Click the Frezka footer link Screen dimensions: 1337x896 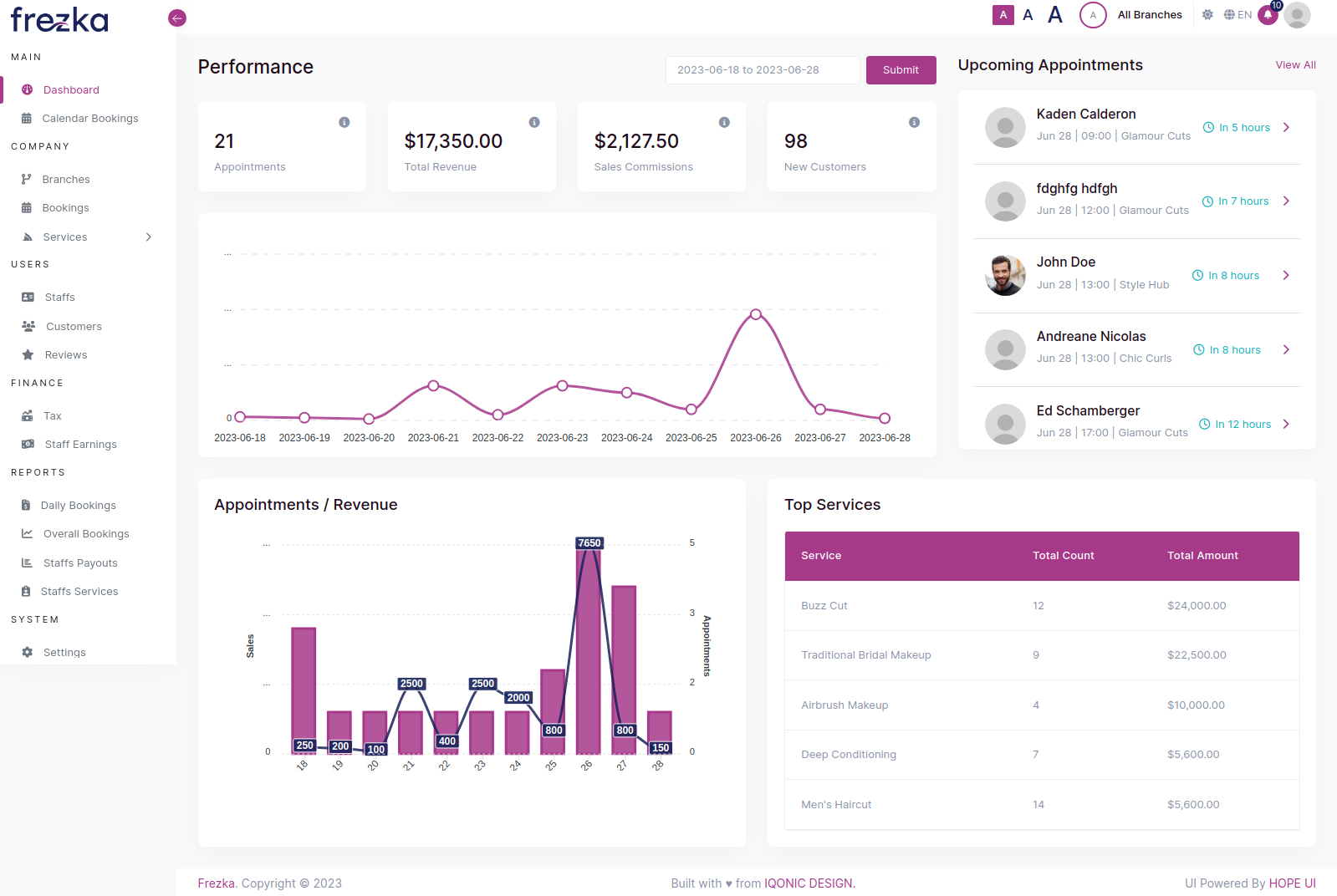(x=217, y=883)
